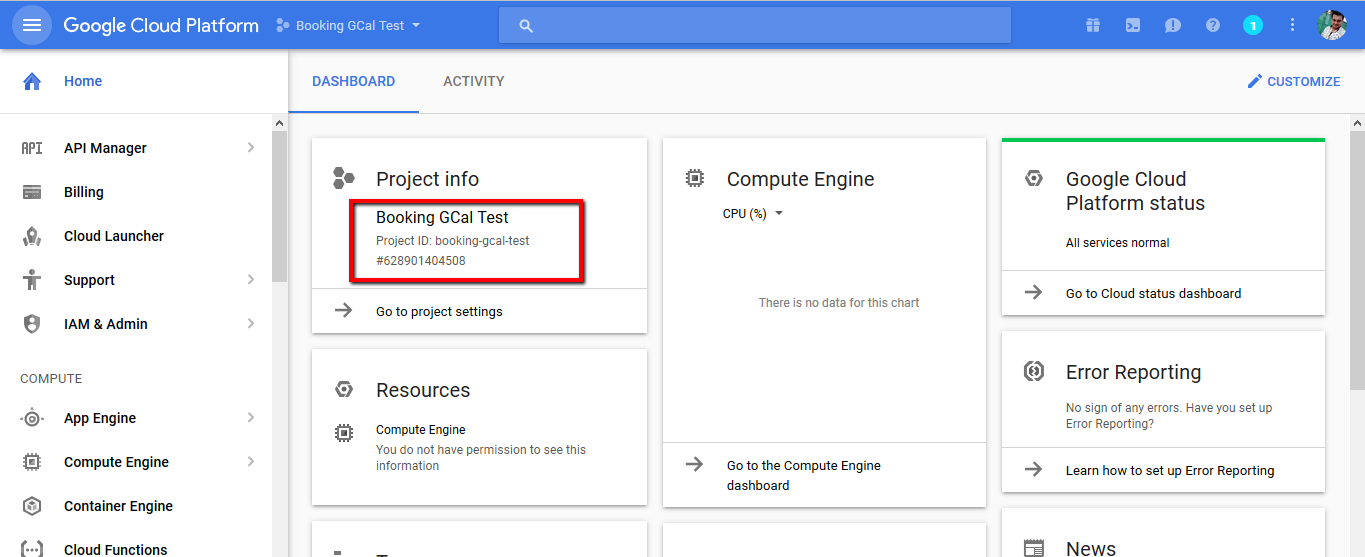
Task: Click the Billing card icon
Action: pyautogui.click(x=32, y=192)
